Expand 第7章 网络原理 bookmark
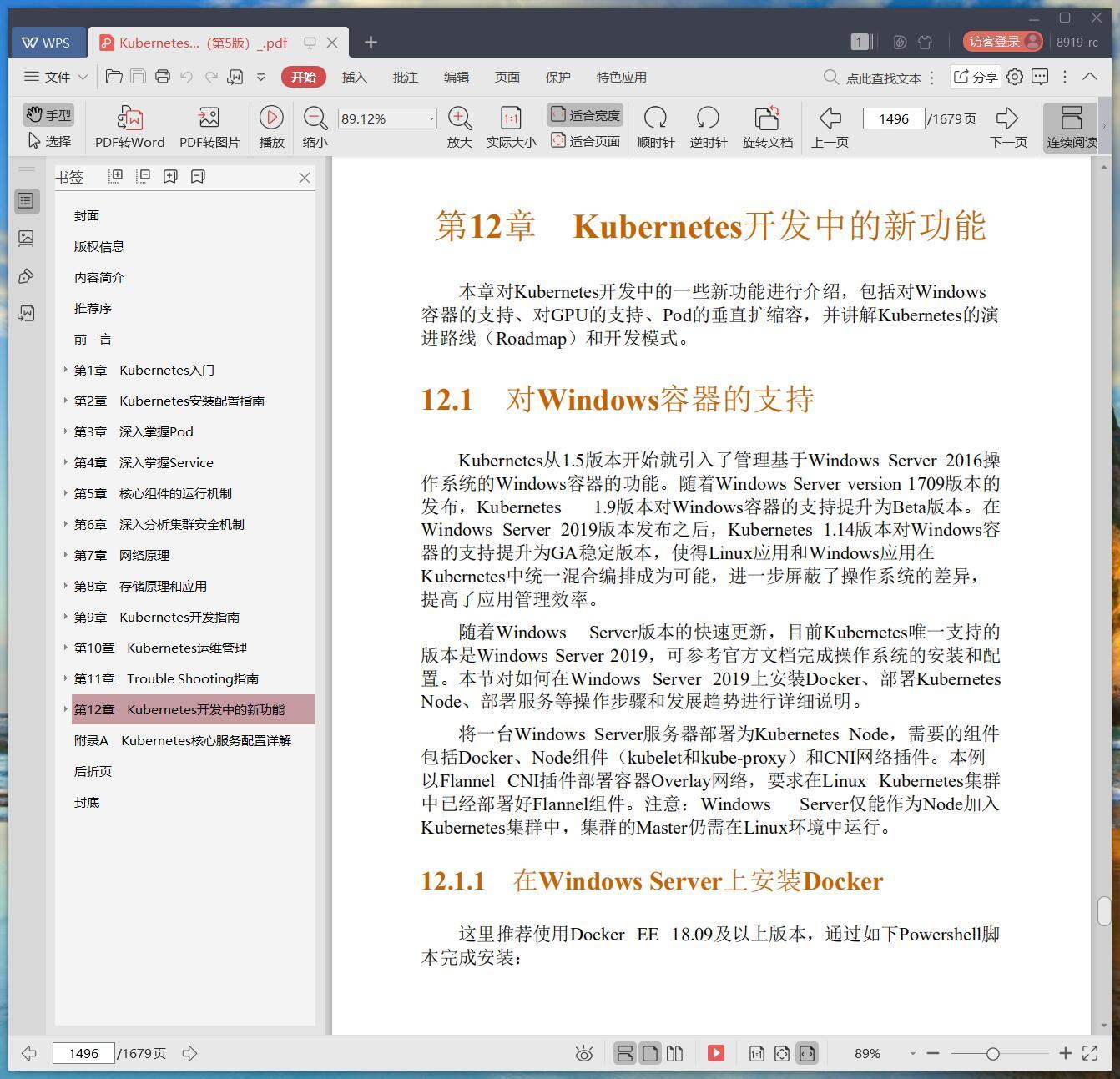This screenshot has width=1120, height=1079. pos(66,555)
